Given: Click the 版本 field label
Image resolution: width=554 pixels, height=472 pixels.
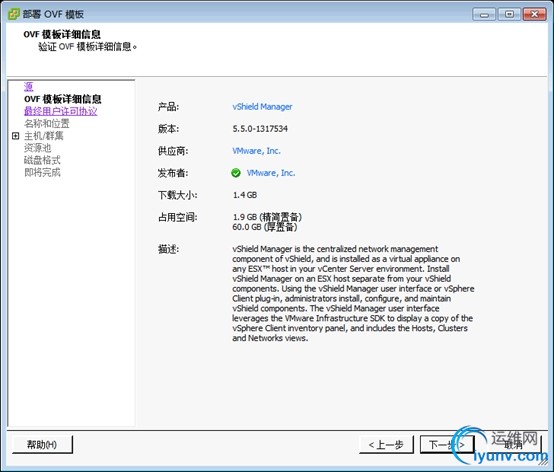Looking at the screenshot, I should point(169,129).
